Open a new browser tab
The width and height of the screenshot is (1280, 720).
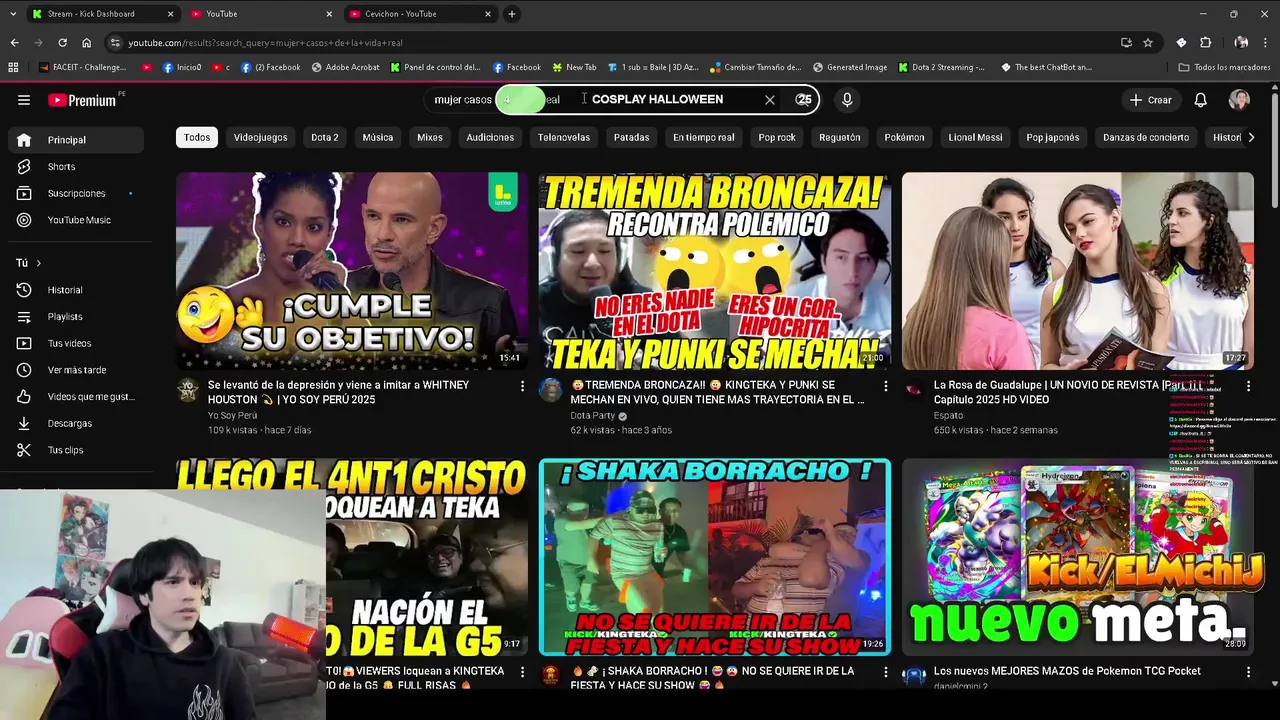[x=511, y=14]
